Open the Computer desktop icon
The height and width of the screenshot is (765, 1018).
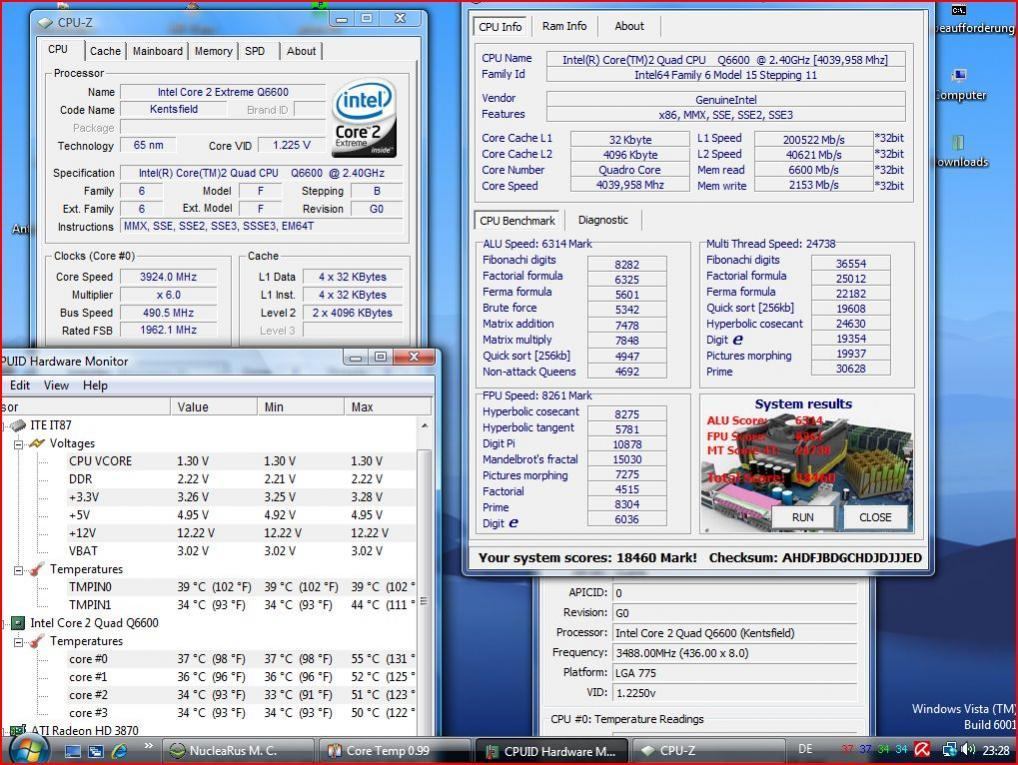coord(960,84)
